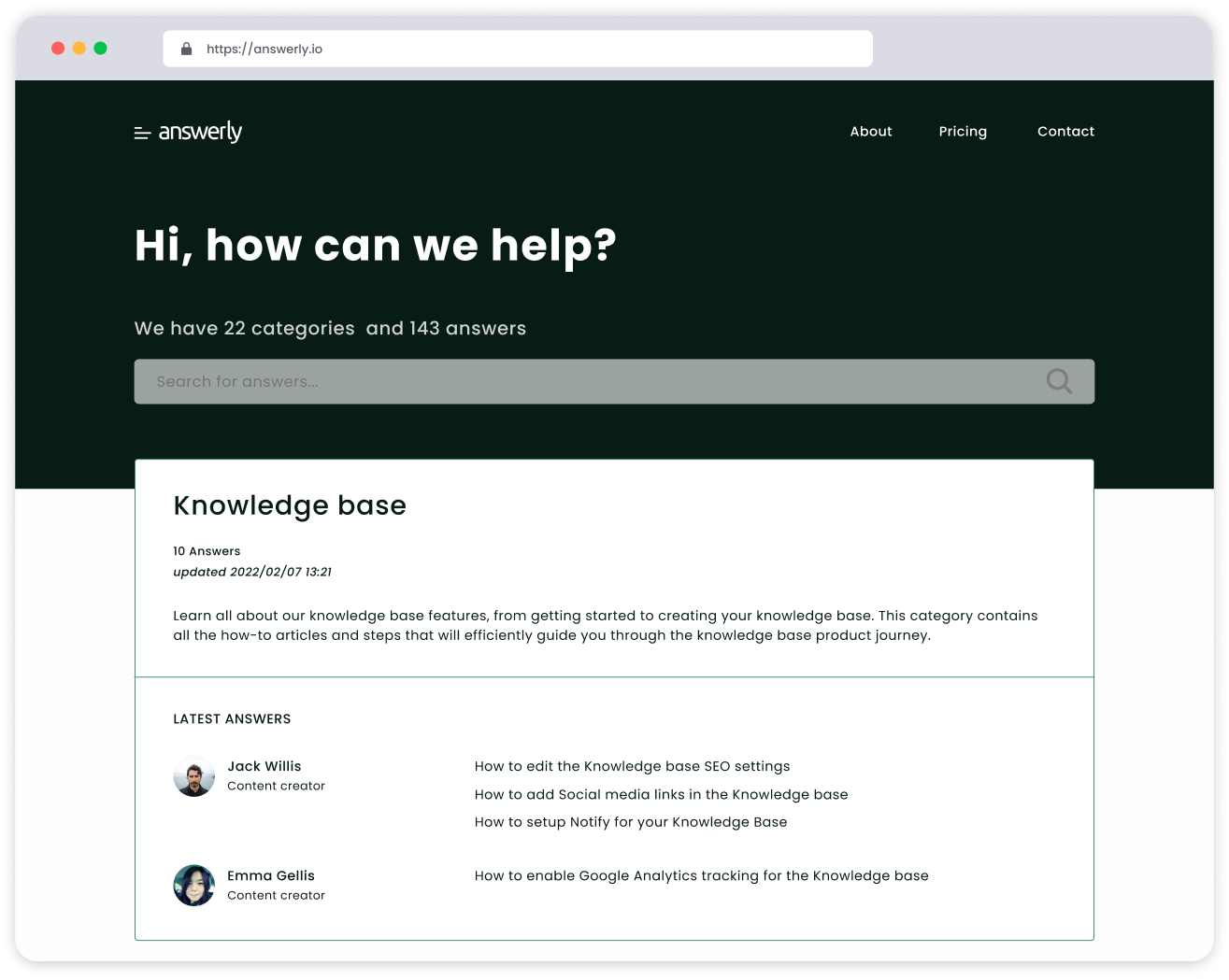This screenshot has width=1229, height=980.
Task: Click the Knowledge base description paragraph
Action: point(606,625)
